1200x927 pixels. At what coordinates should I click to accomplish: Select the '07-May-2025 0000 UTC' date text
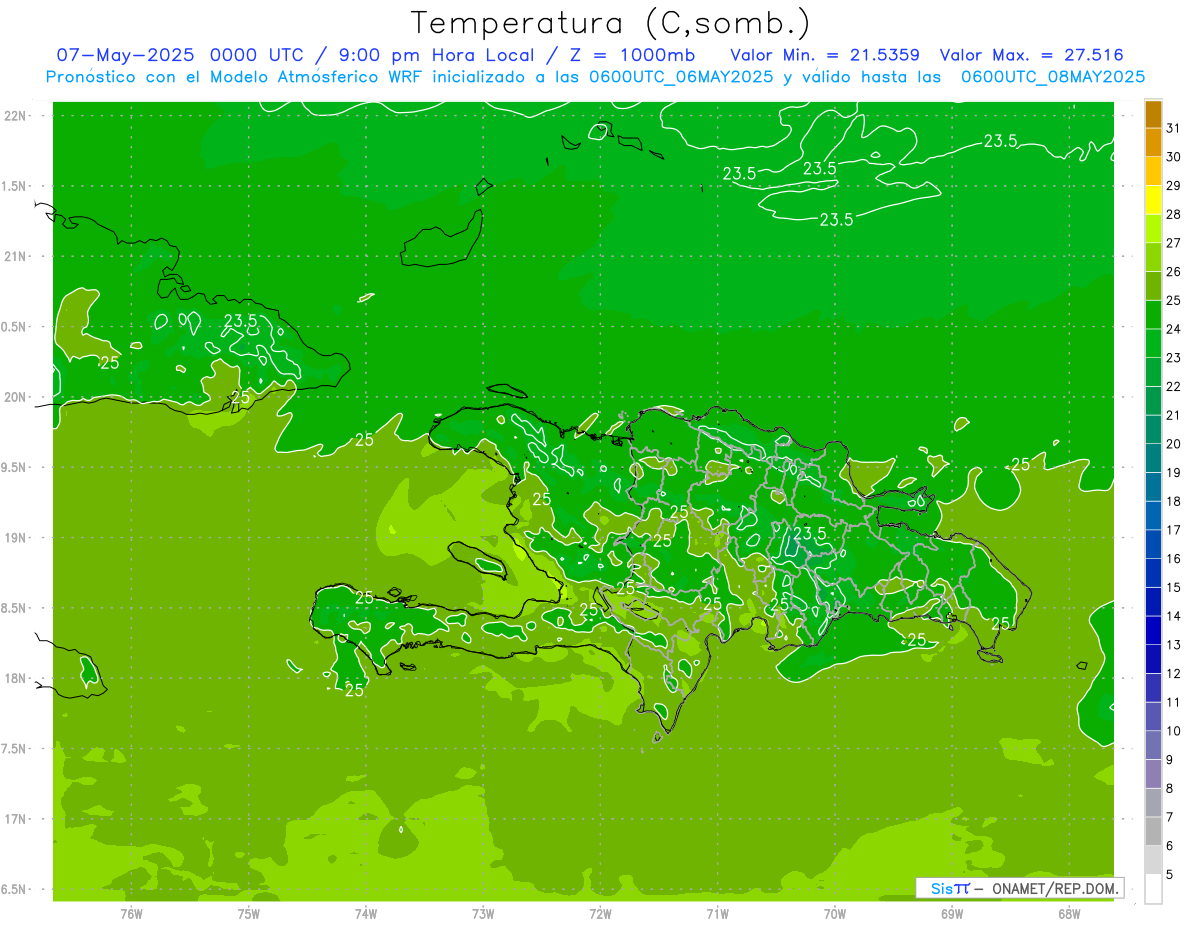[x=179, y=55]
